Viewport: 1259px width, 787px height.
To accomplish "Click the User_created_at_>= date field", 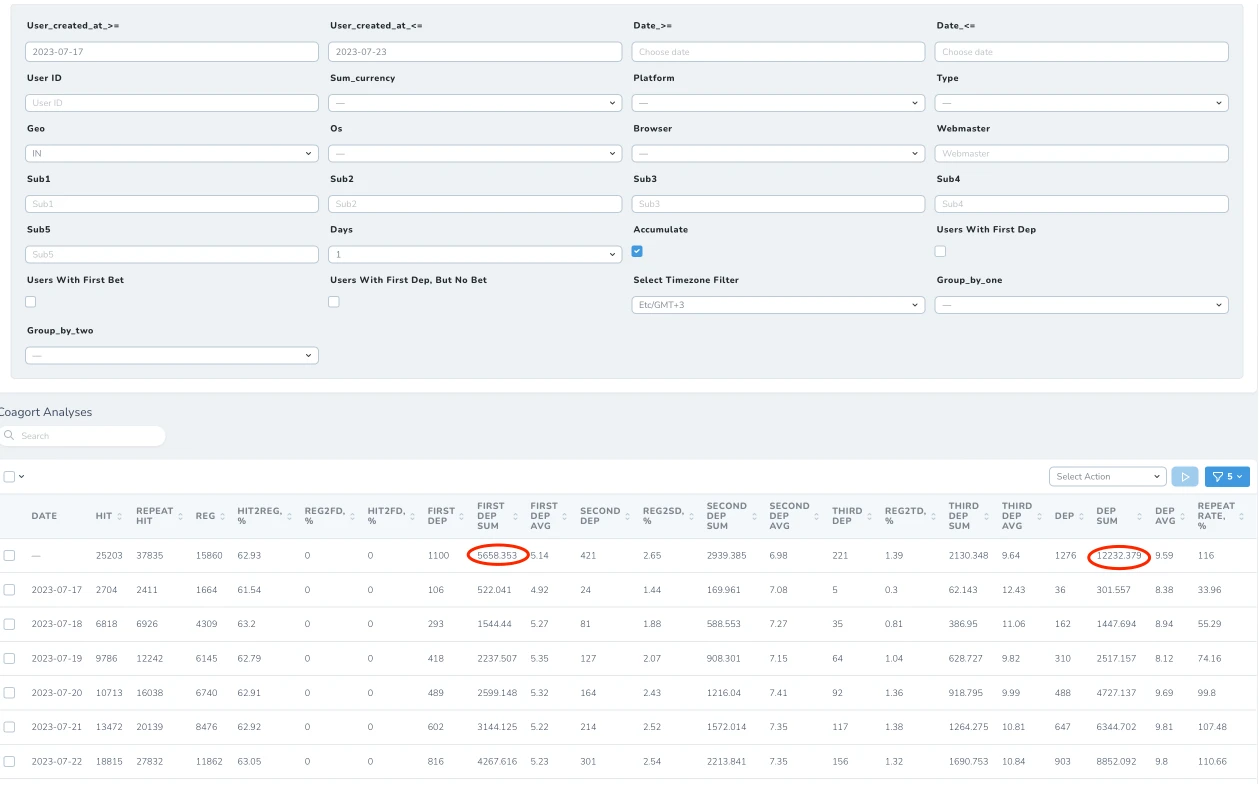I will point(171,52).
